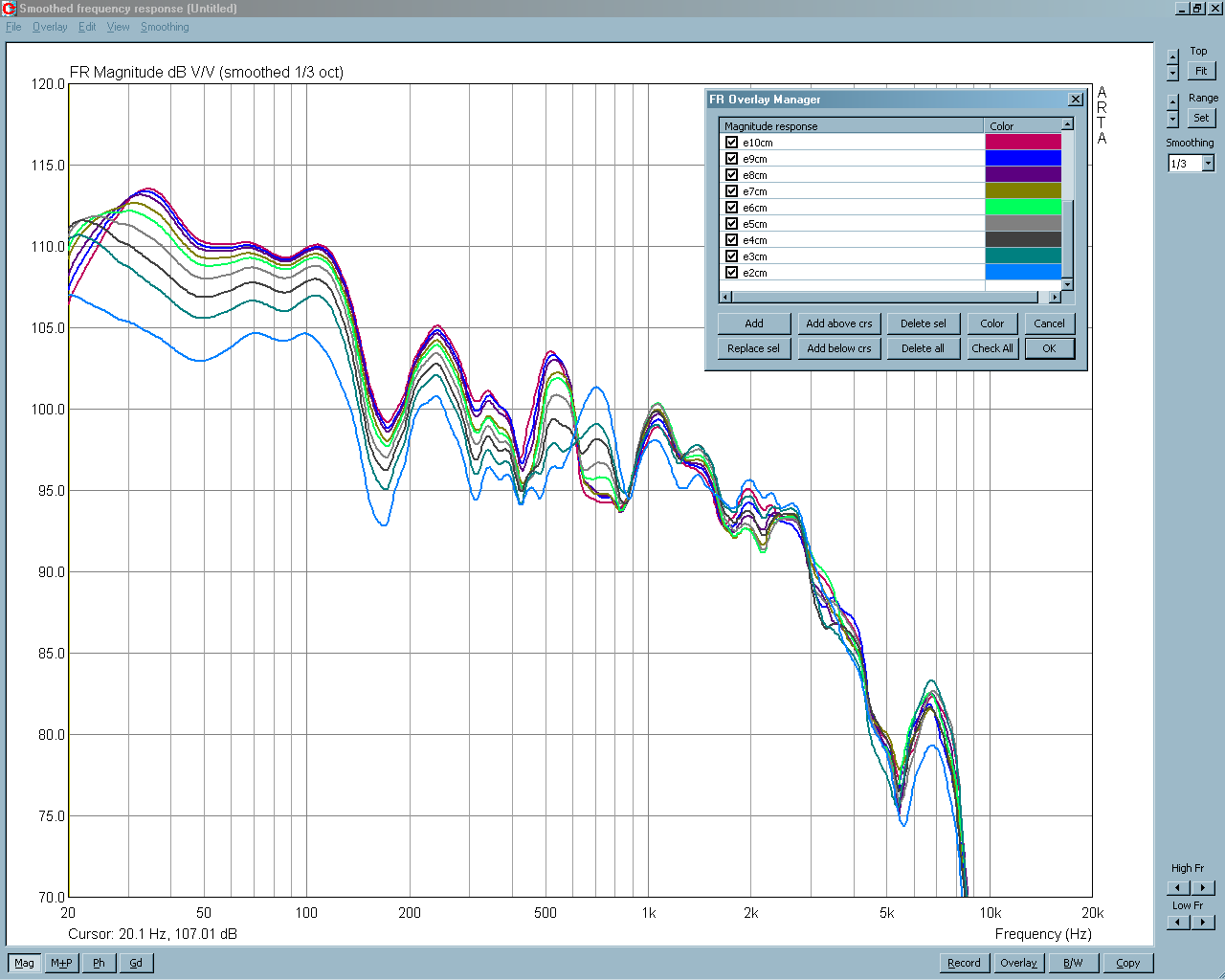Click the High Fr left arrow
The image size is (1225, 980).
[1178, 888]
